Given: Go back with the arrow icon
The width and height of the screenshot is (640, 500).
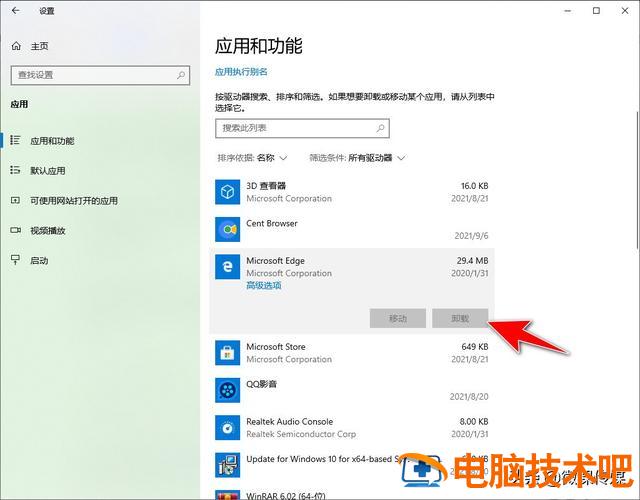Looking at the screenshot, I should 16,11.
